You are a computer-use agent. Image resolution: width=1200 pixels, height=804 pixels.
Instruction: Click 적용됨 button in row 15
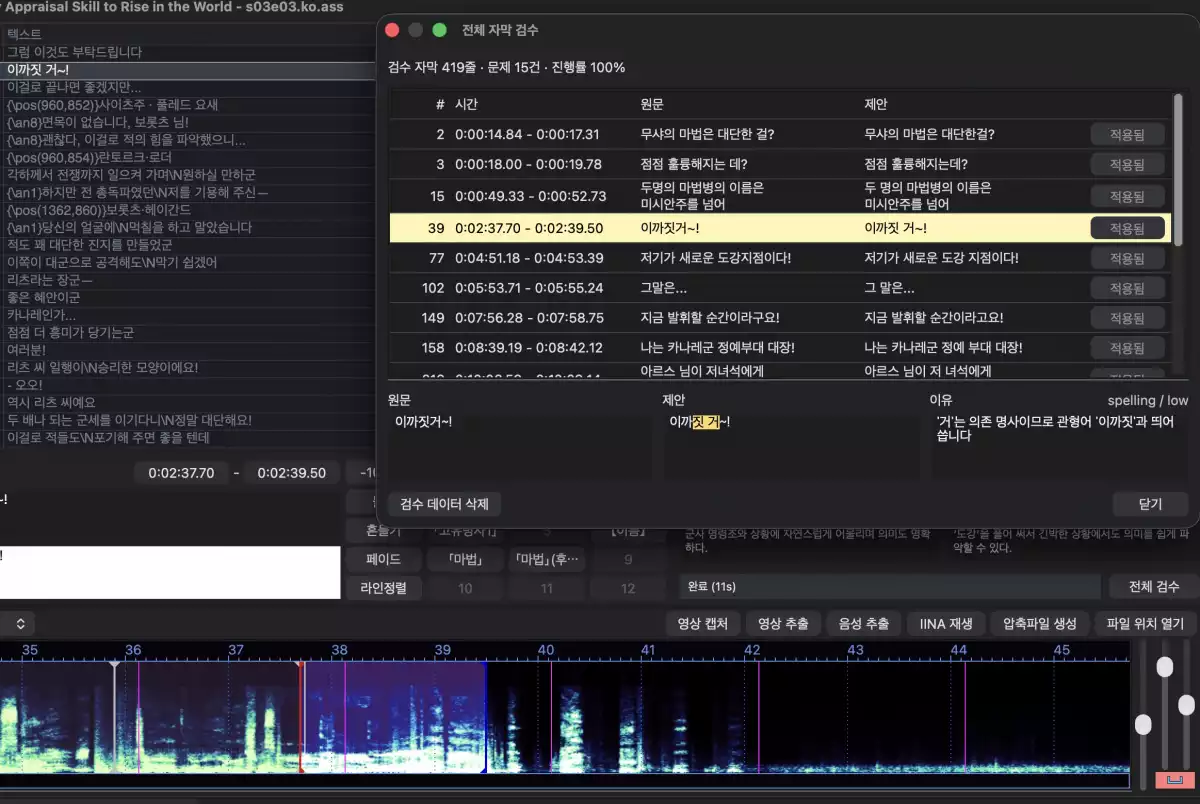point(1127,196)
